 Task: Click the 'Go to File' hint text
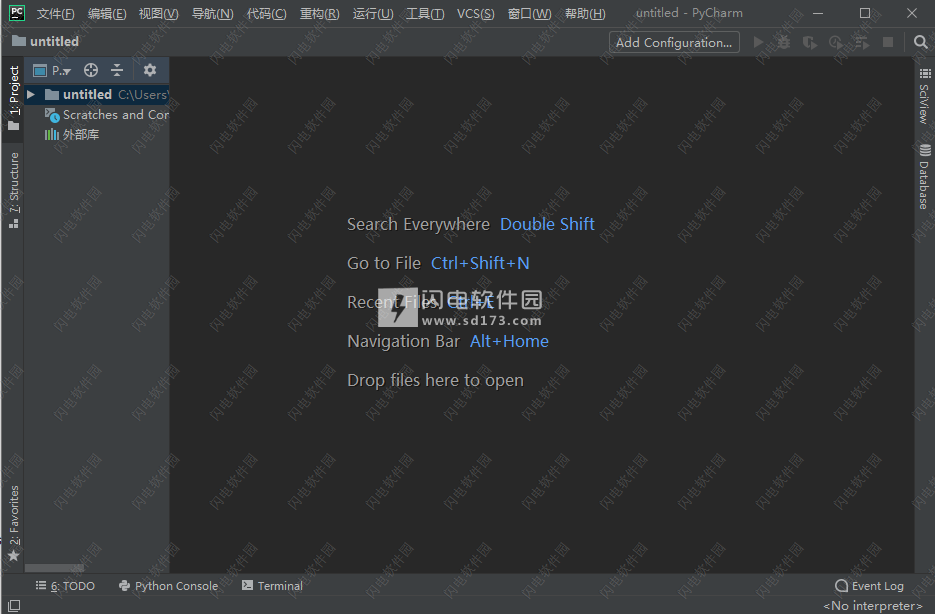point(384,263)
